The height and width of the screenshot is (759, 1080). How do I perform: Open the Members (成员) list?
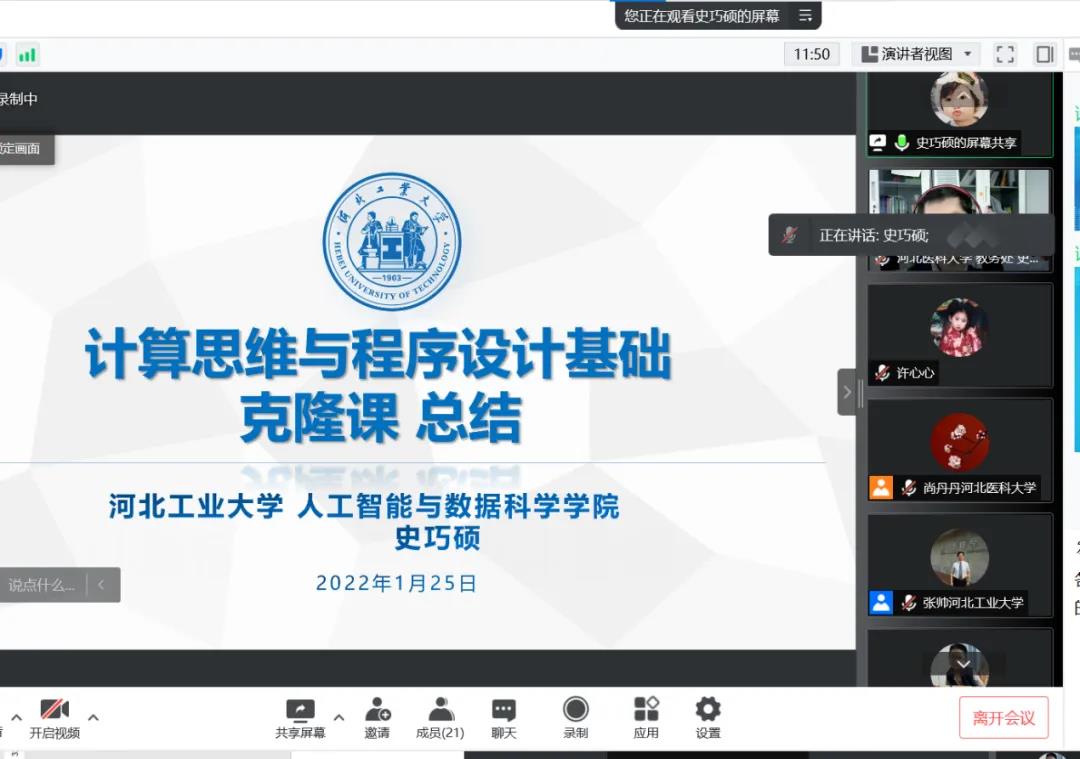click(440, 711)
